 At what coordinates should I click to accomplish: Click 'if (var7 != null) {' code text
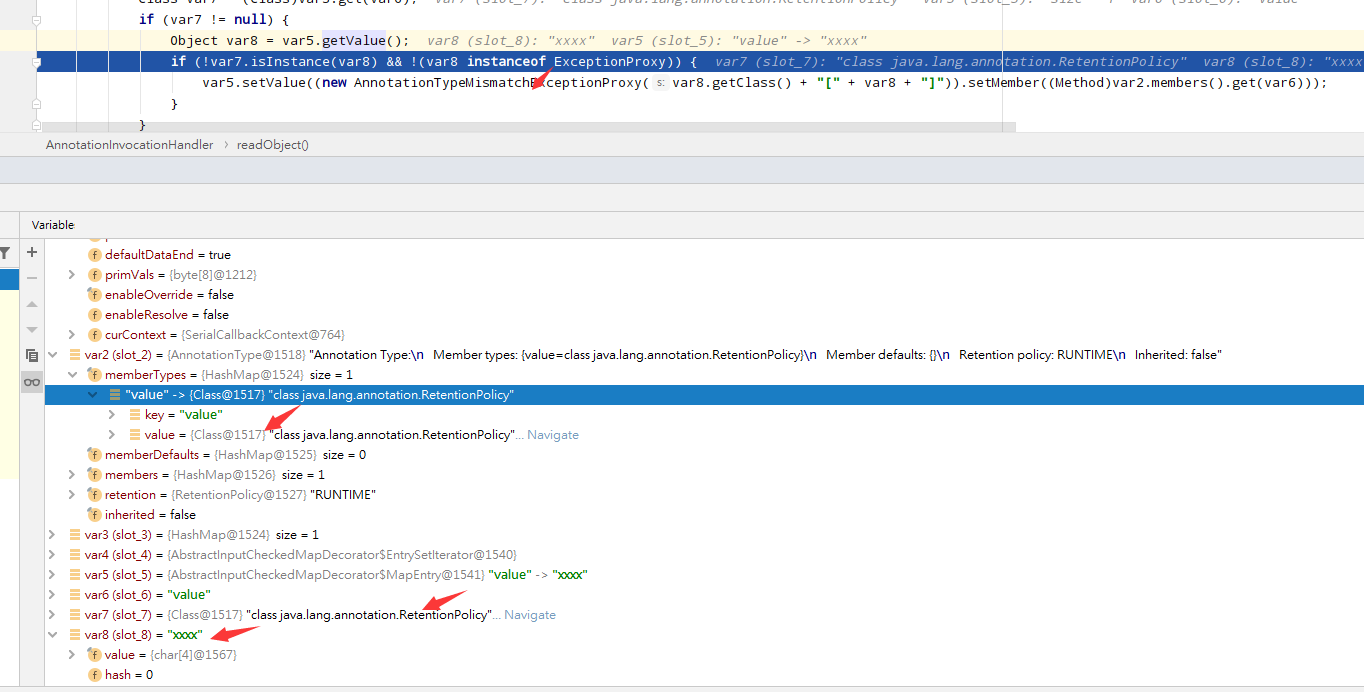[212, 20]
